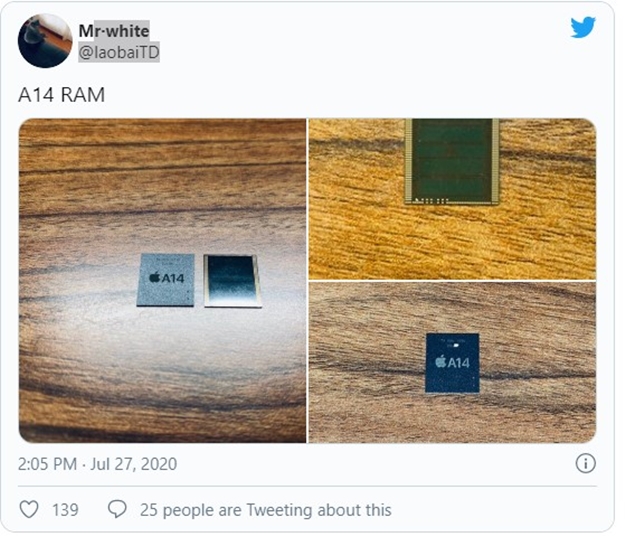Click the shiny RAM die beside the A14 chip
The width and height of the screenshot is (625, 536).
click(233, 281)
